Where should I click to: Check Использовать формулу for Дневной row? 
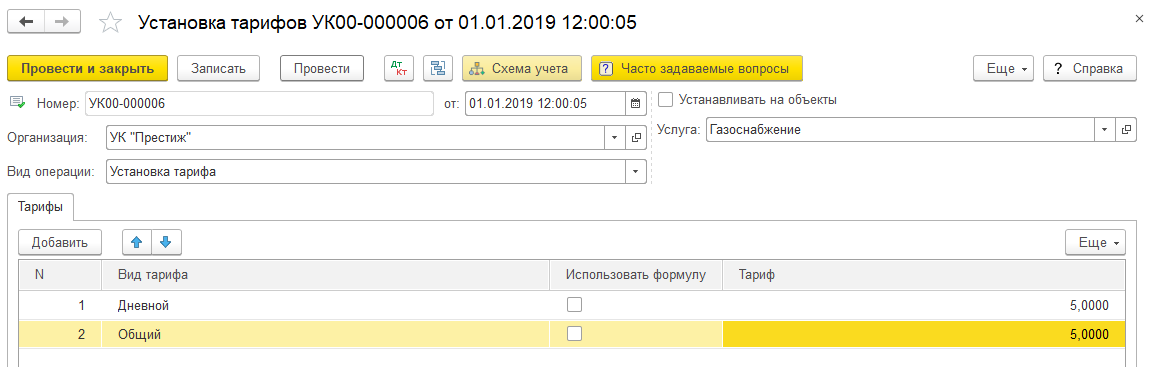pos(575,305)
